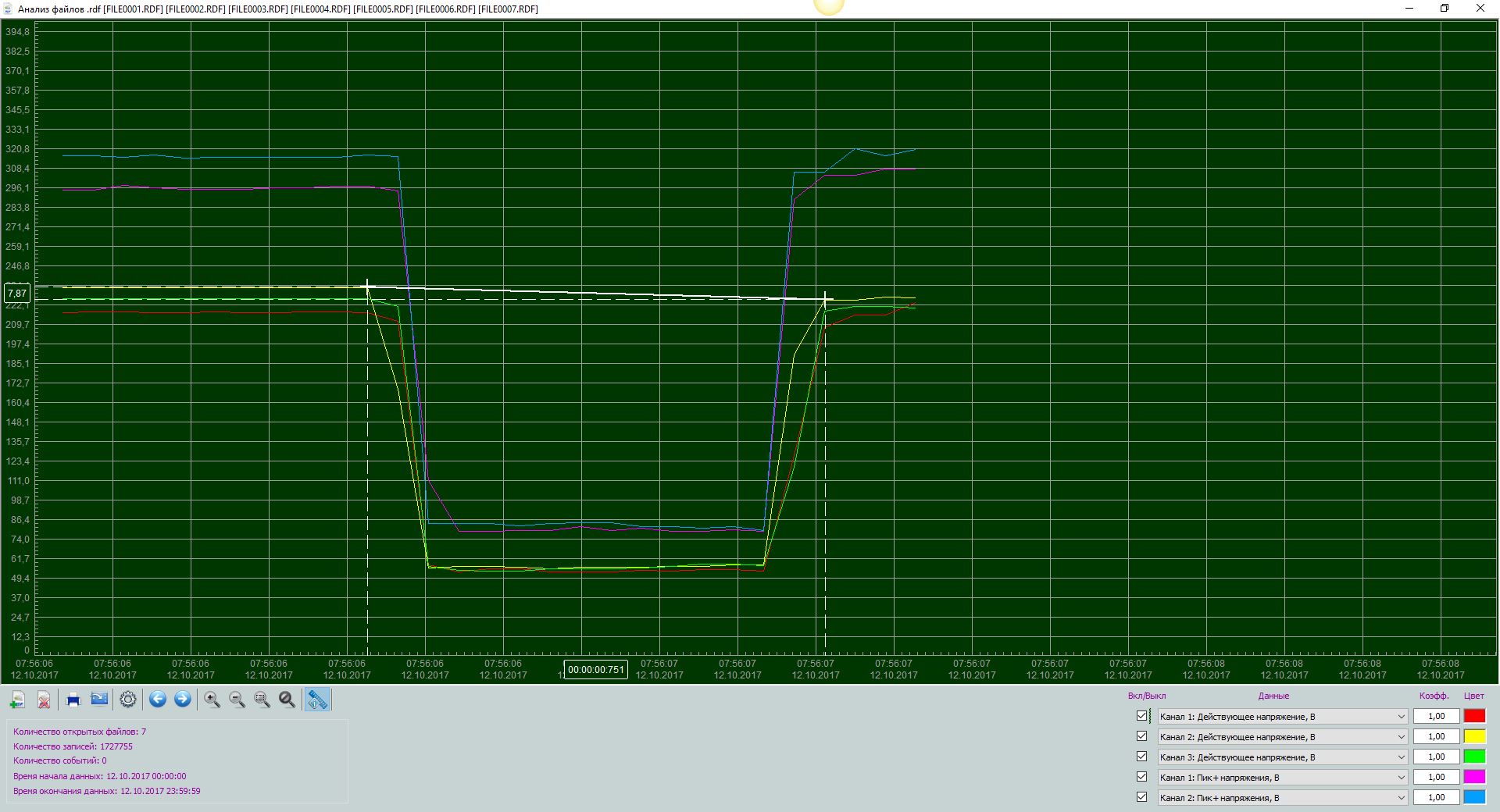Screen dimensions: 1500x812
Task: Open settings with the gear icon
Action: tap(128, 700)
